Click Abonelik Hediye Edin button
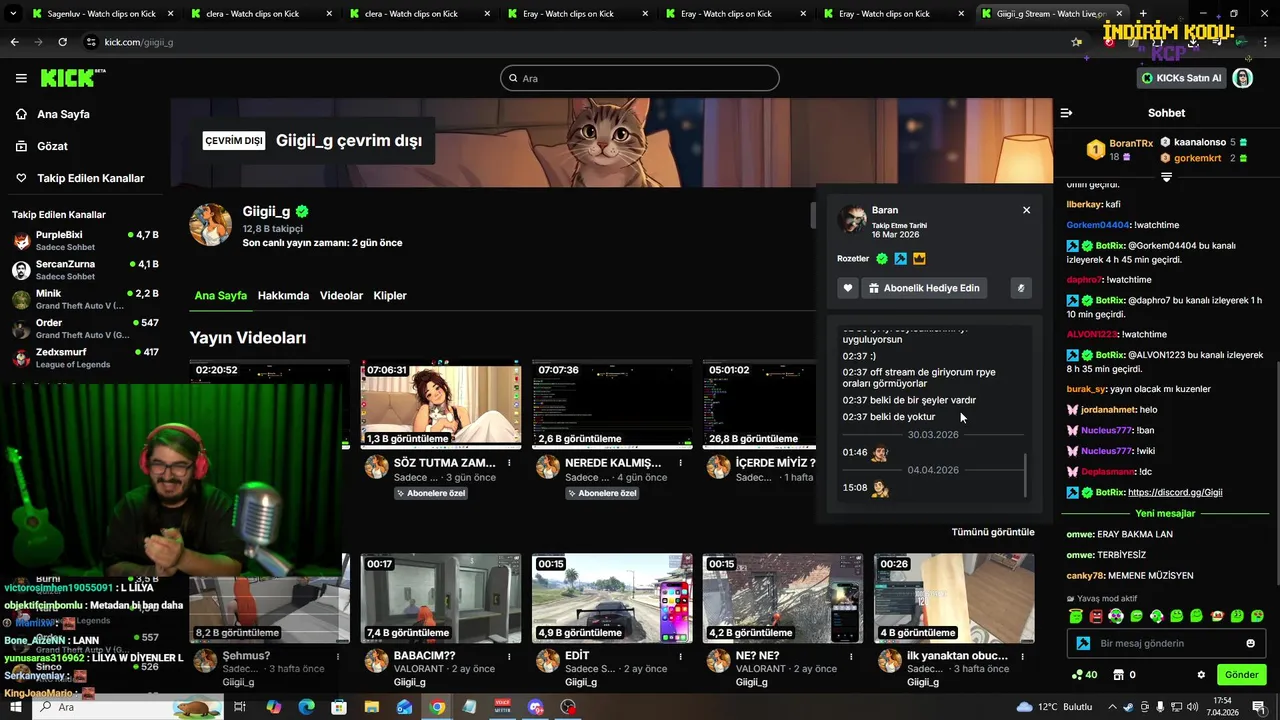1280x720 pixels. pyautogui.click(x=924, y=288)
